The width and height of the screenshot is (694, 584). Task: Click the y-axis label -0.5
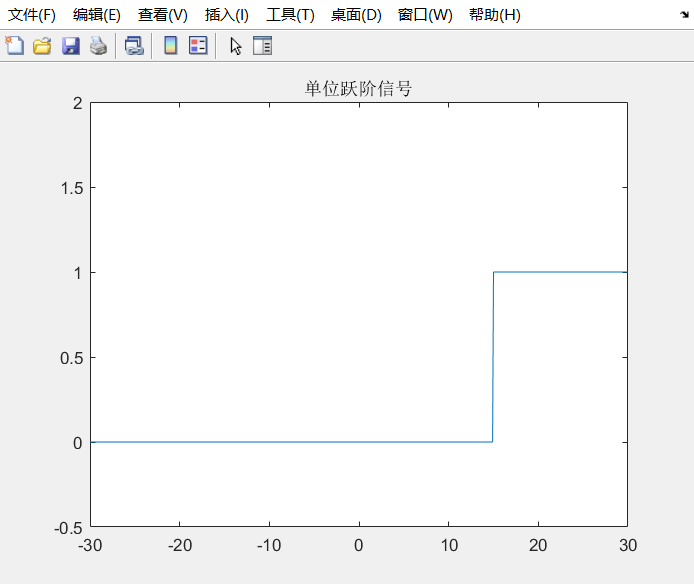69,528
